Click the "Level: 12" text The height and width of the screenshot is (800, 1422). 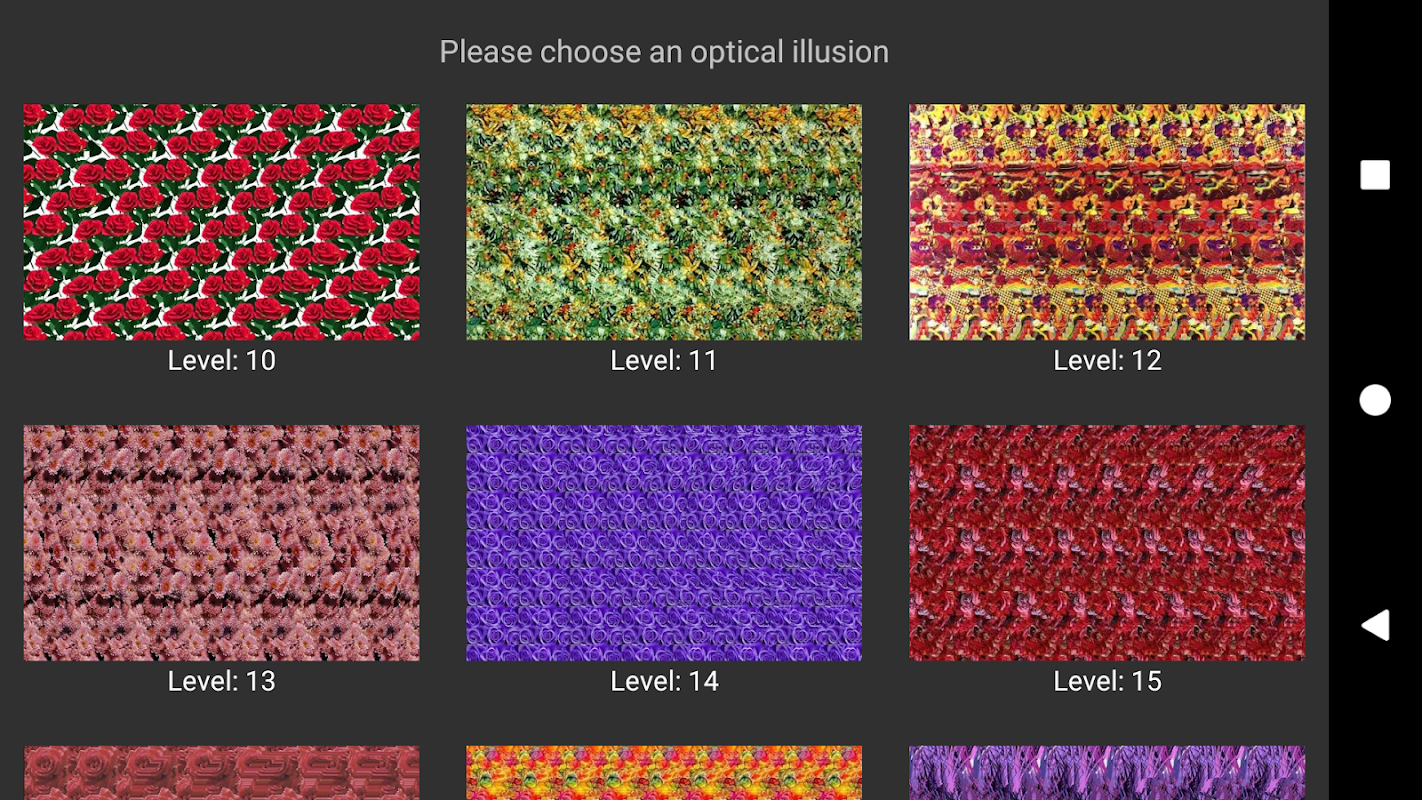pyautogui.click(x=1107, y=360)
